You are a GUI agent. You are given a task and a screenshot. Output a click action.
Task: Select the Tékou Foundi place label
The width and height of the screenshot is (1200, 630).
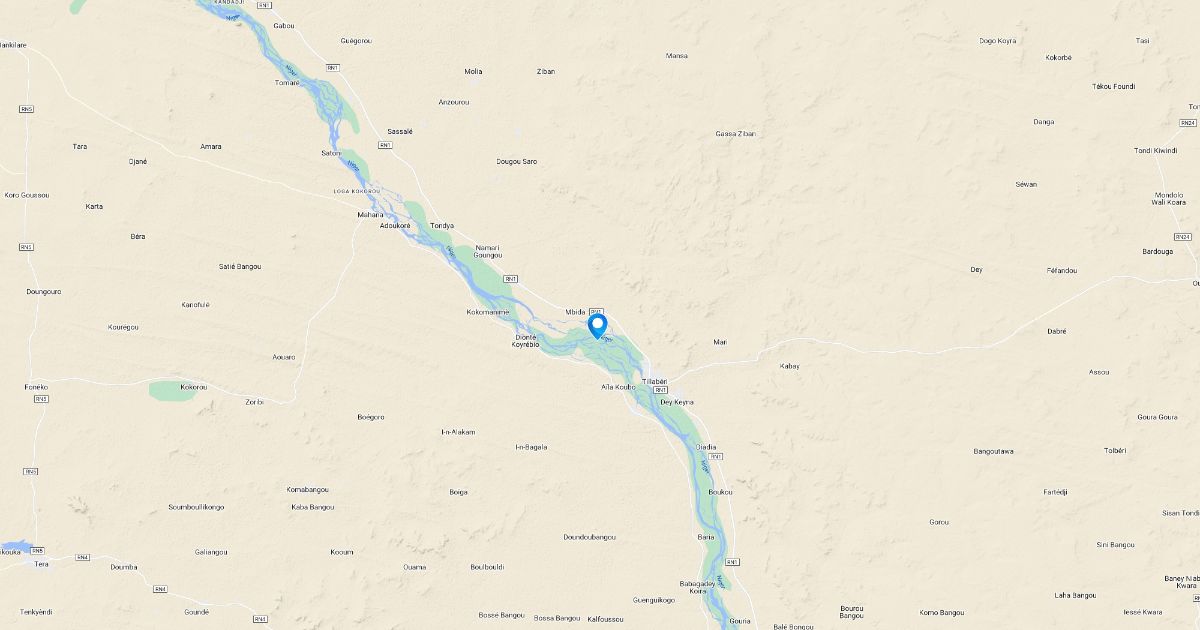pyautogui.click(x=1113, y=86)
